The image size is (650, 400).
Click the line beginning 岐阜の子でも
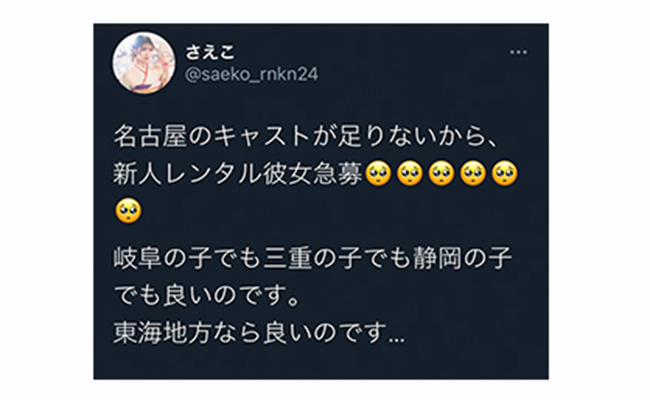313,257
